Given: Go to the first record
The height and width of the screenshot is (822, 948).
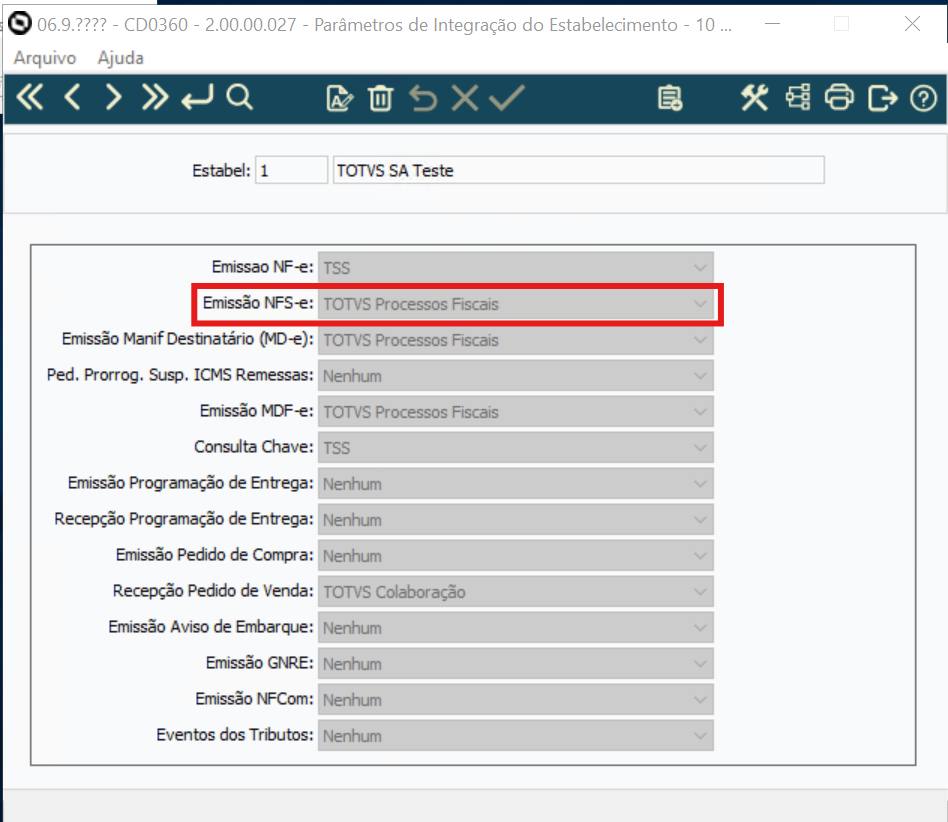Looking at the screenshot, I should coord(30,97).
